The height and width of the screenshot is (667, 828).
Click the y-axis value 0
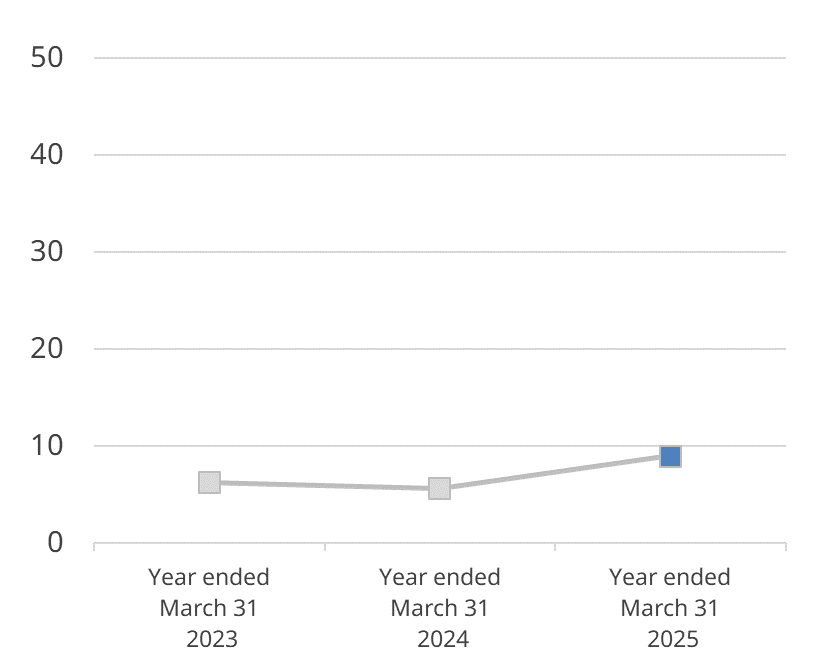55,542
